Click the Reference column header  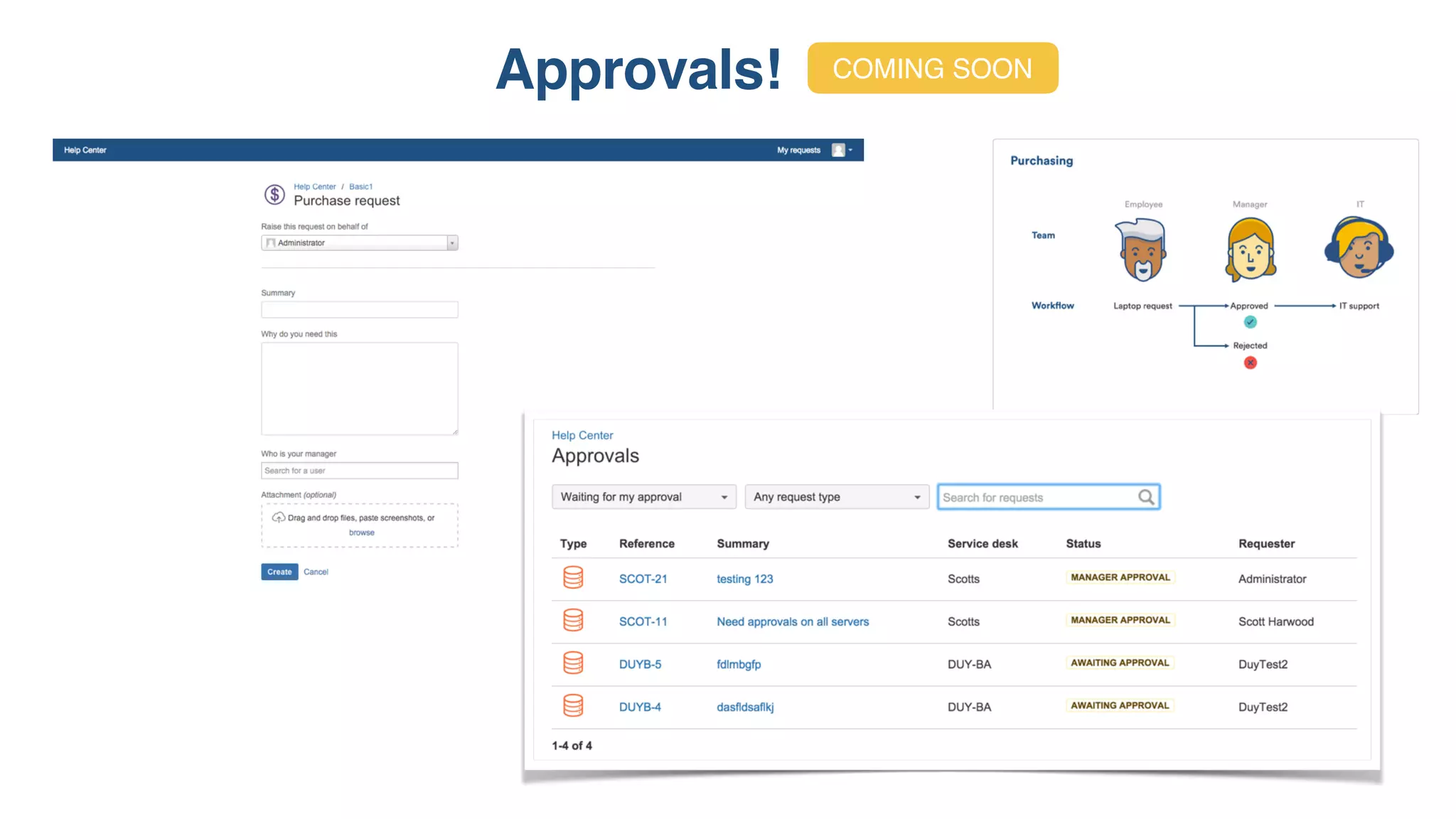pyautogui.click(x=646, y=543)
